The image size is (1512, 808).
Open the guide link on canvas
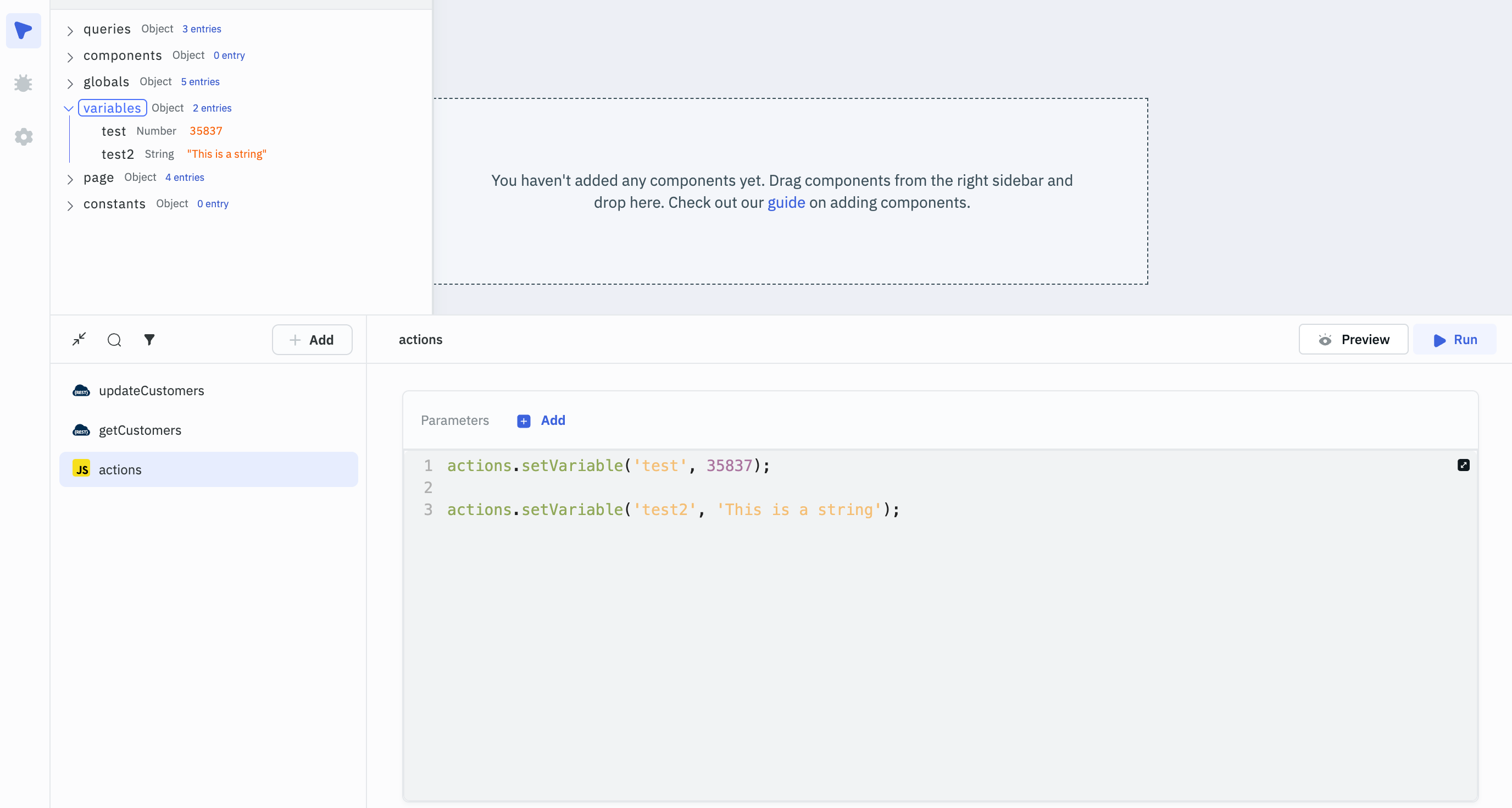click(786, 203)
